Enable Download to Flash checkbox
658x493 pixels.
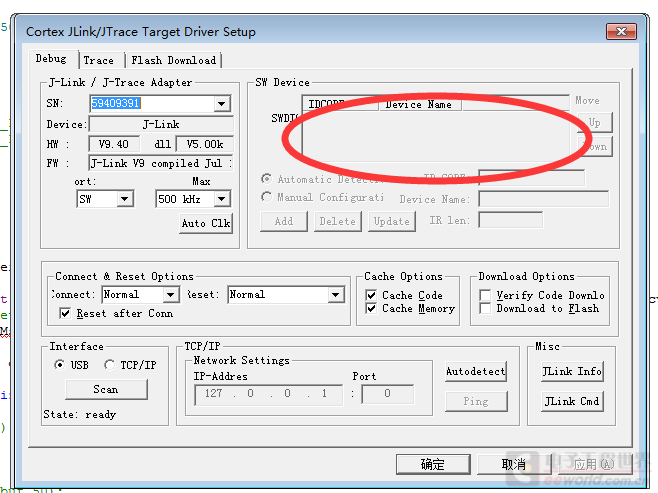(x=485, y=308)
